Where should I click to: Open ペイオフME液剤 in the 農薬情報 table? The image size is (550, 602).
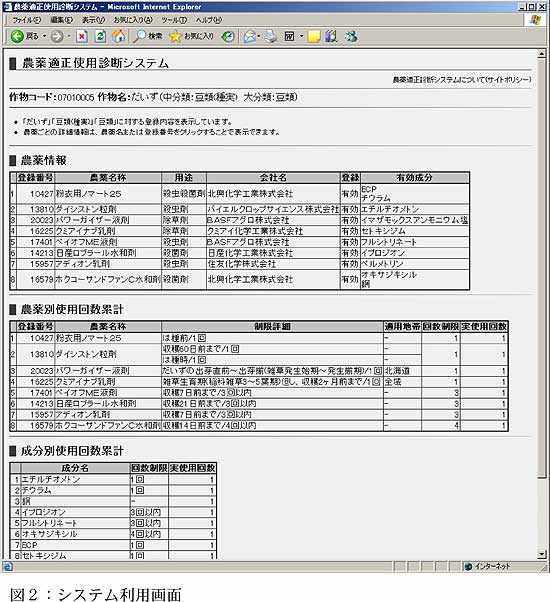[86, 242]
